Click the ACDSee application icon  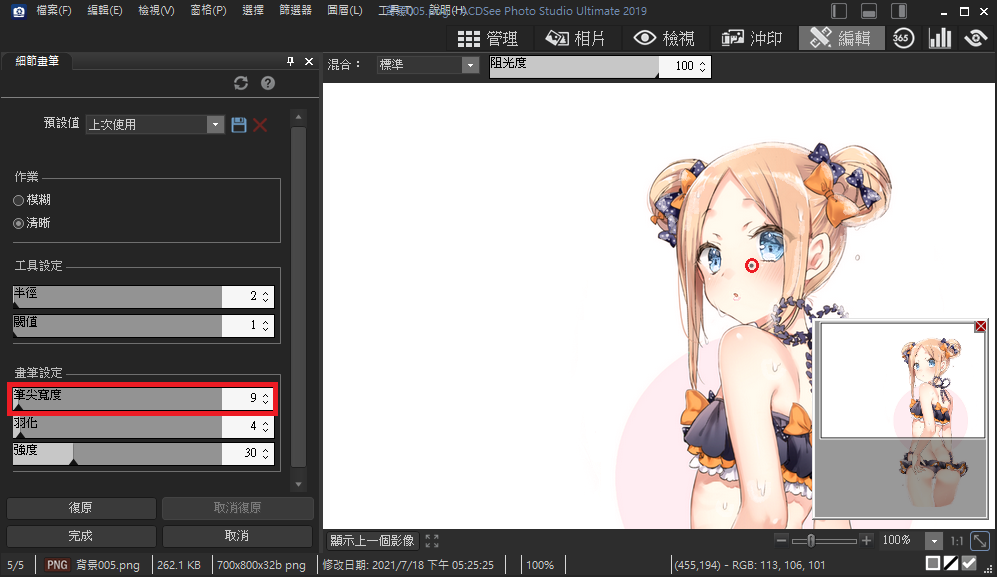coord(18,11)
